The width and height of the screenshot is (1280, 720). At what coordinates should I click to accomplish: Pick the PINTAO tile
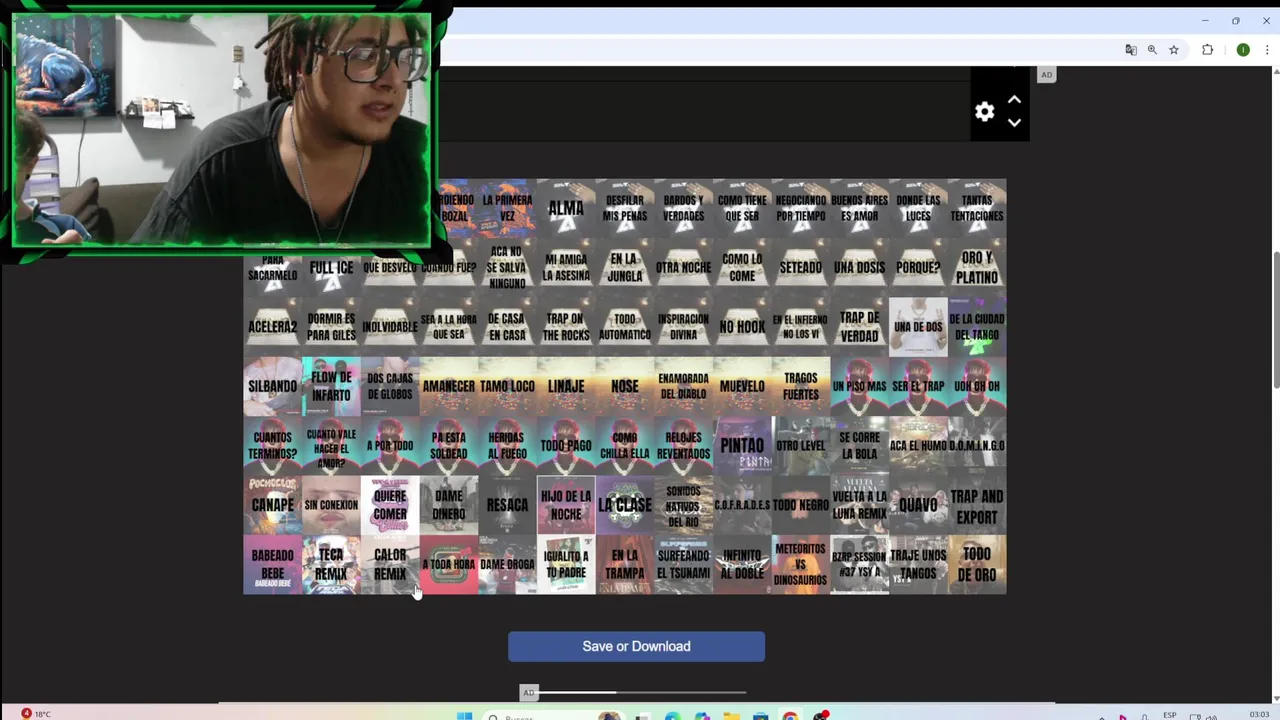[742, 446]
